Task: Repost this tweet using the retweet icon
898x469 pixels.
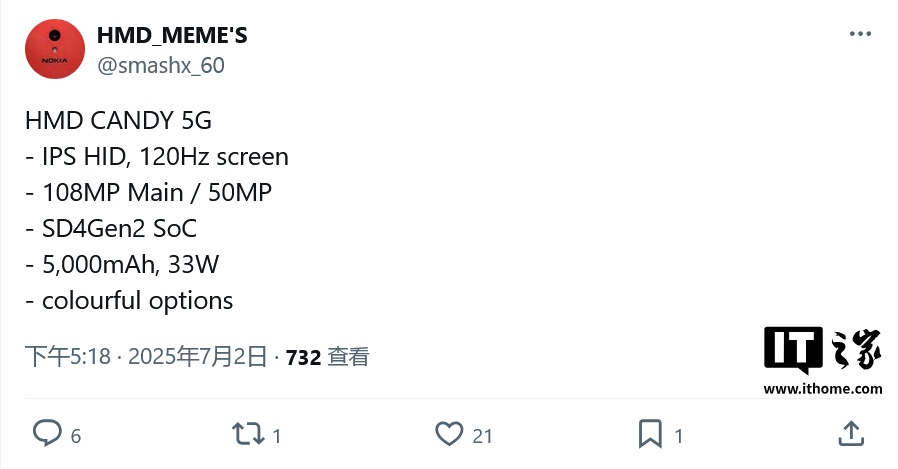Action: (247, 433)
